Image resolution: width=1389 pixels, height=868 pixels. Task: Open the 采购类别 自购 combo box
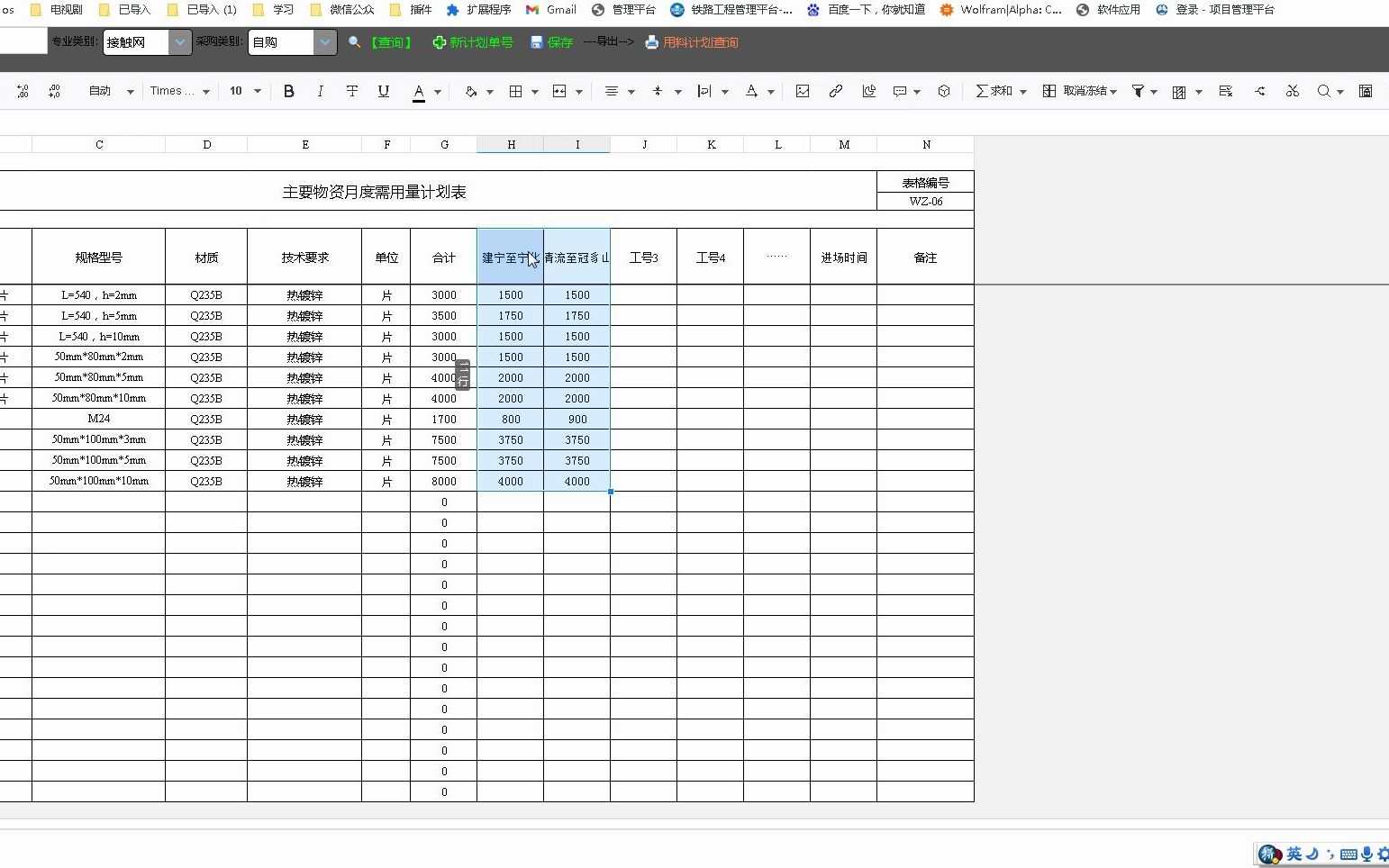293,42
